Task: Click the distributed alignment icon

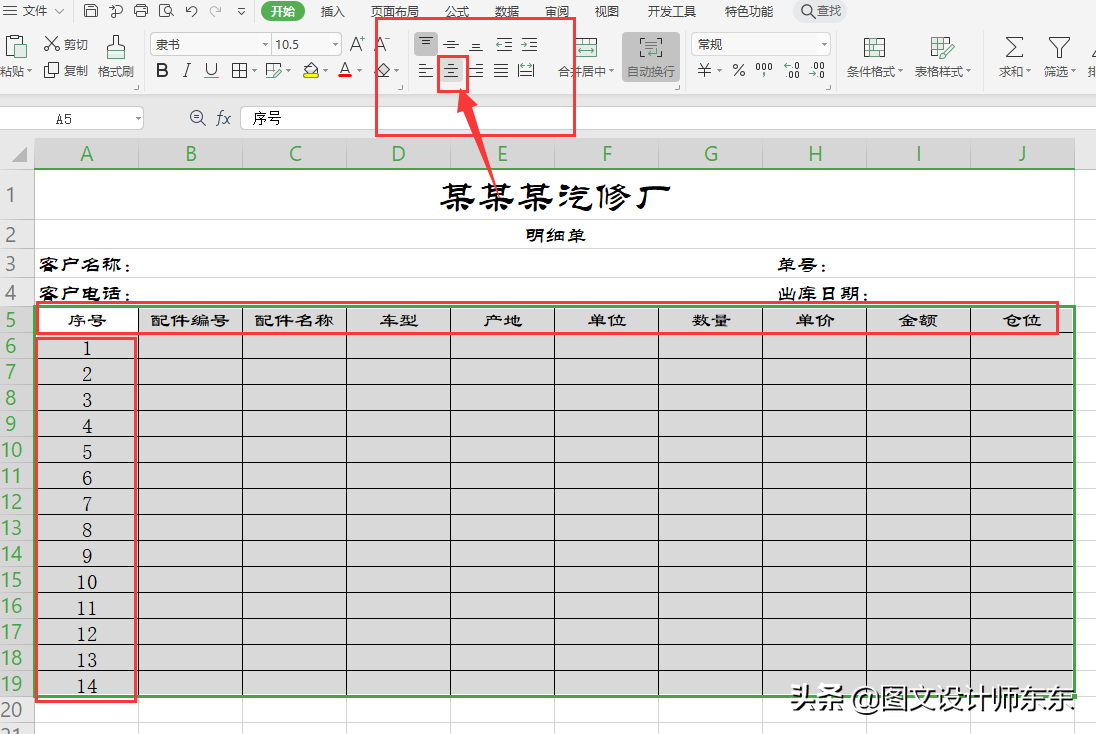Action: pyautogui.click(x=526, y=71)
